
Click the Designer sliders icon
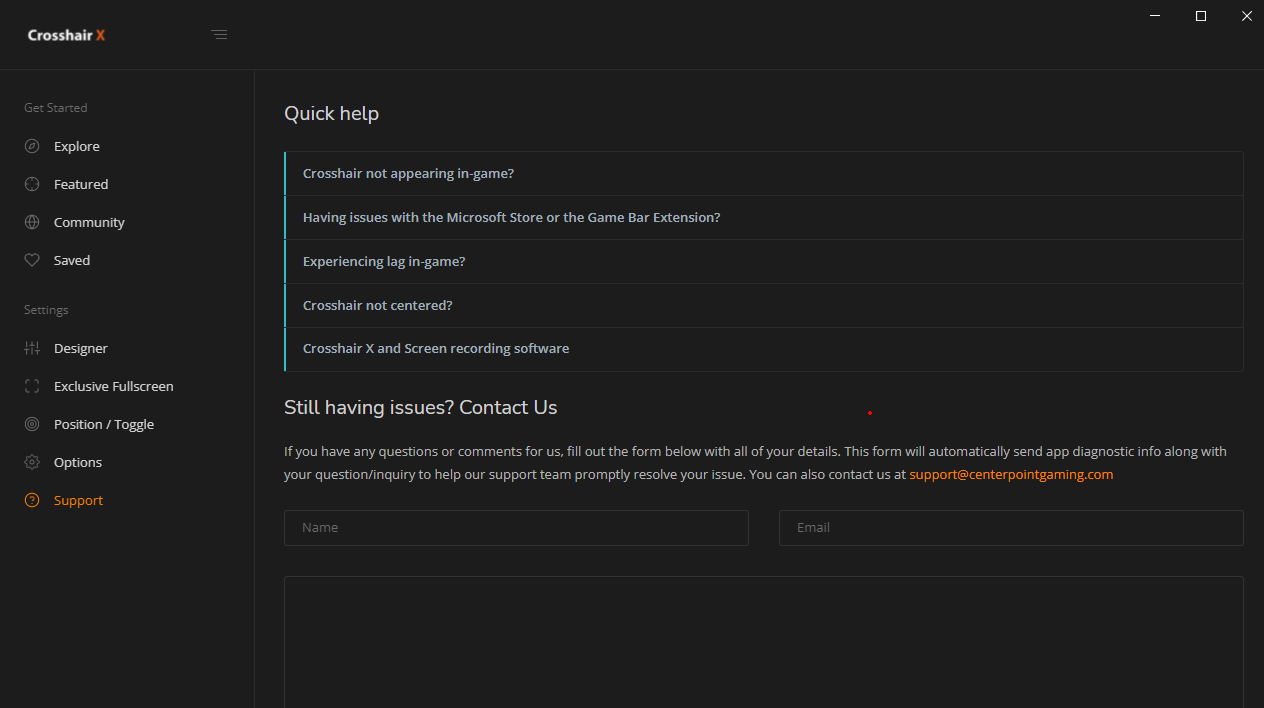[x=32, y=348]
